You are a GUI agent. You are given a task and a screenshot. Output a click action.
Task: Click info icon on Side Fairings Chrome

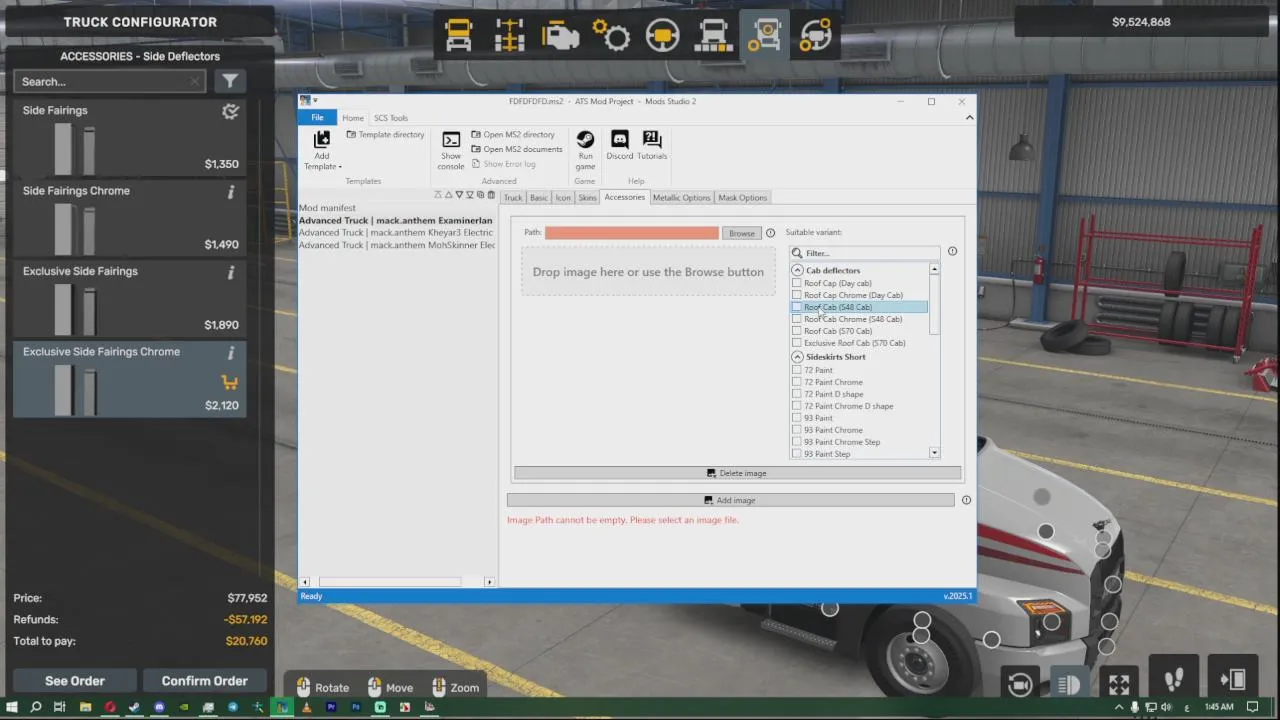click(x=231, y=192)
